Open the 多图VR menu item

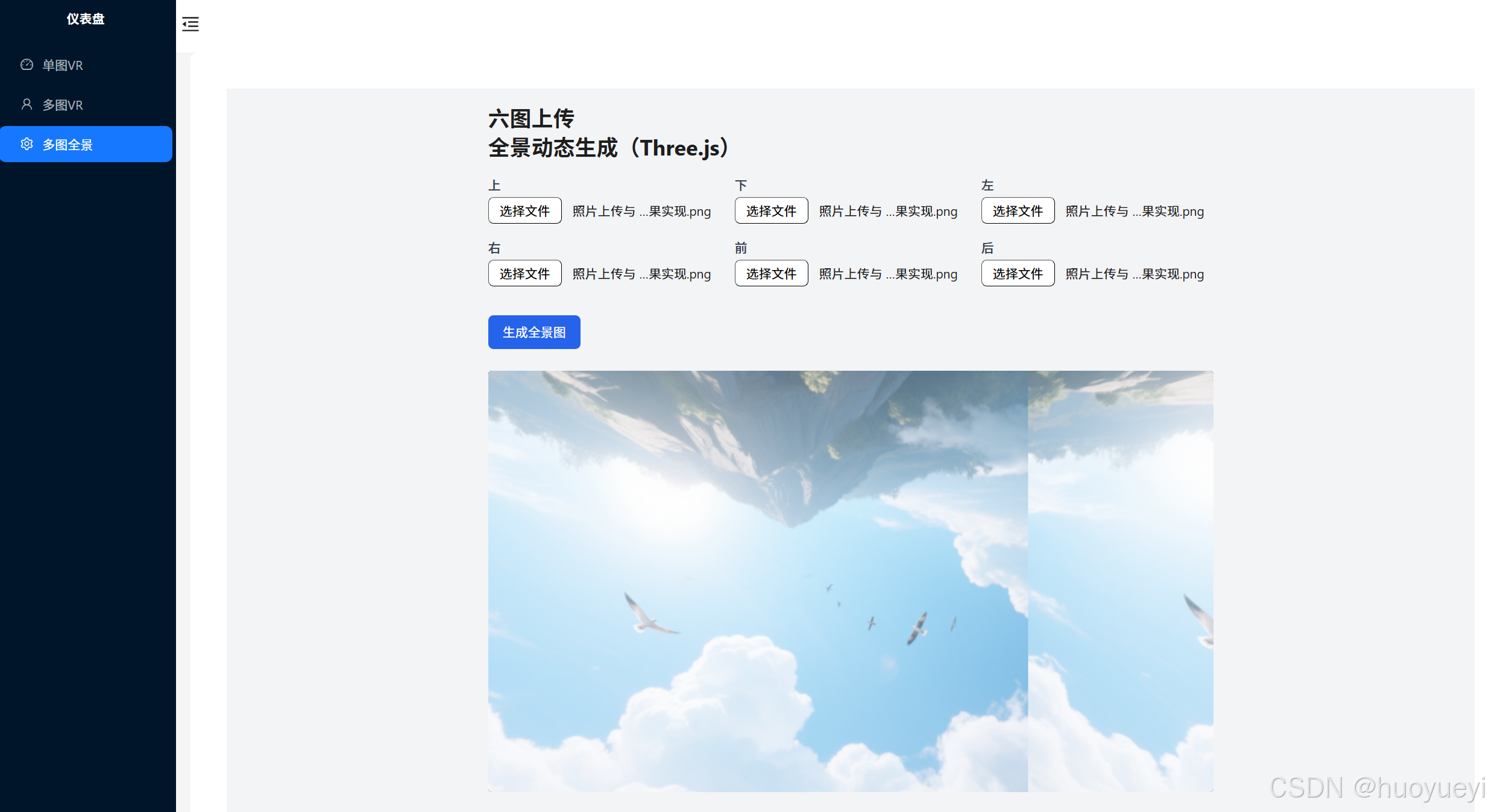(x=63, y=105)
